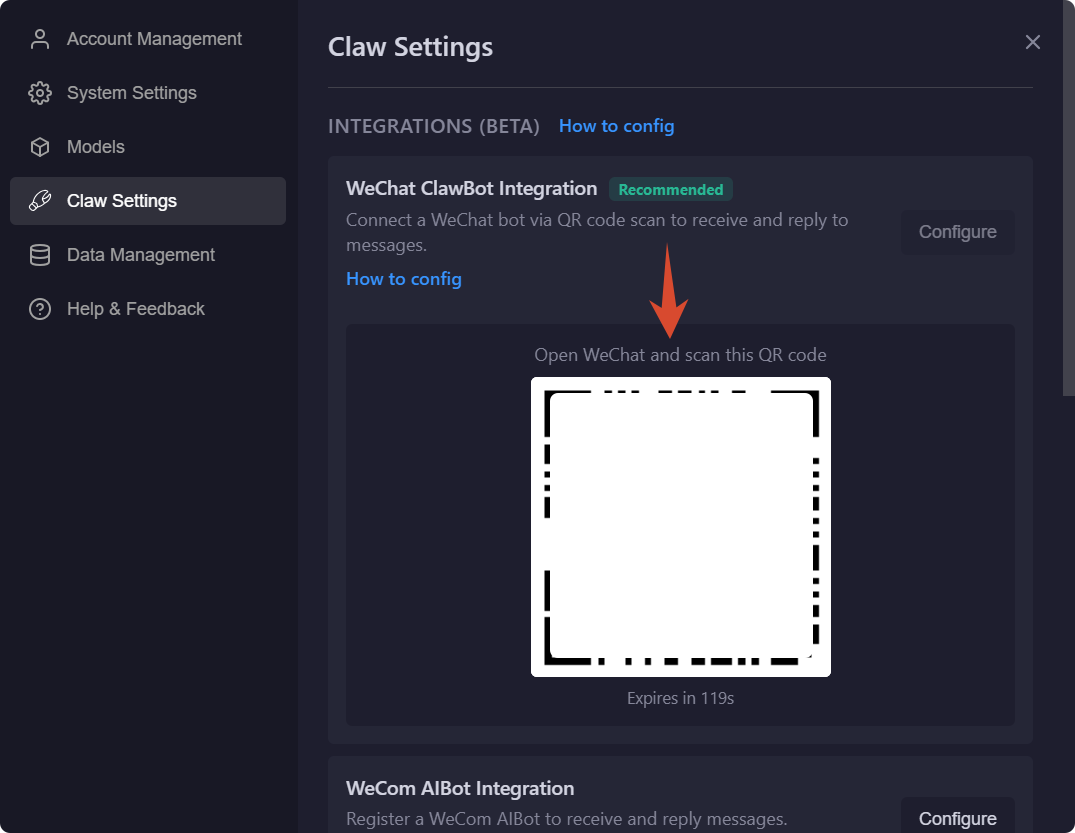The image size is (1075, 833).
Task: Open How to config link beside Integrations header
Action: (616, 126)
